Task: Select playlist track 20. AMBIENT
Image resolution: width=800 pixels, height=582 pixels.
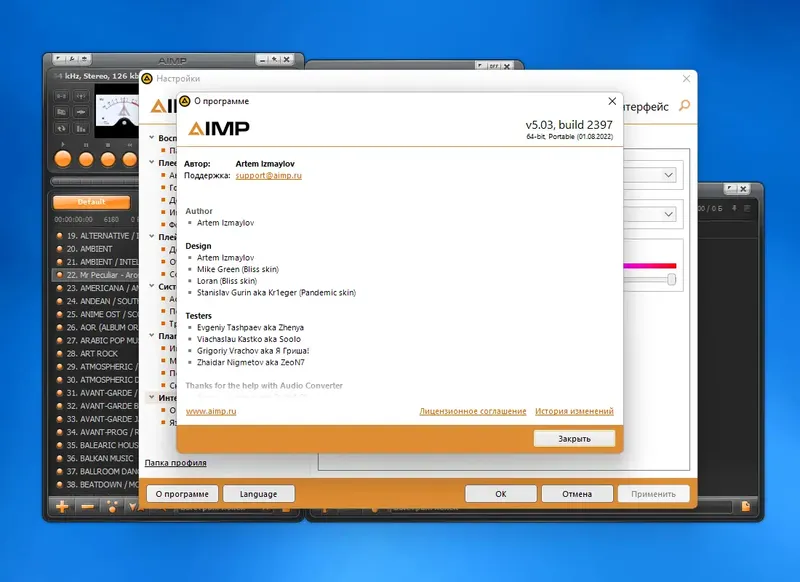Action: click(x=97, y=249)
